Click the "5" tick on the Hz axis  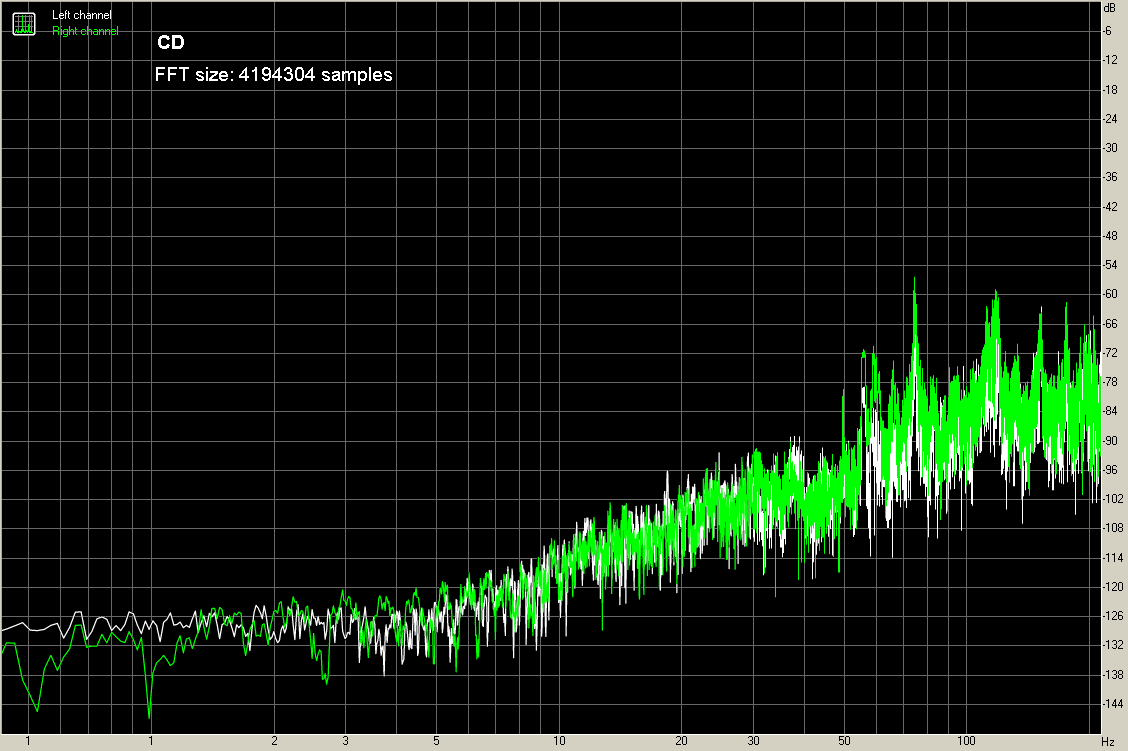pyautogui.click(x=436, y=741)
